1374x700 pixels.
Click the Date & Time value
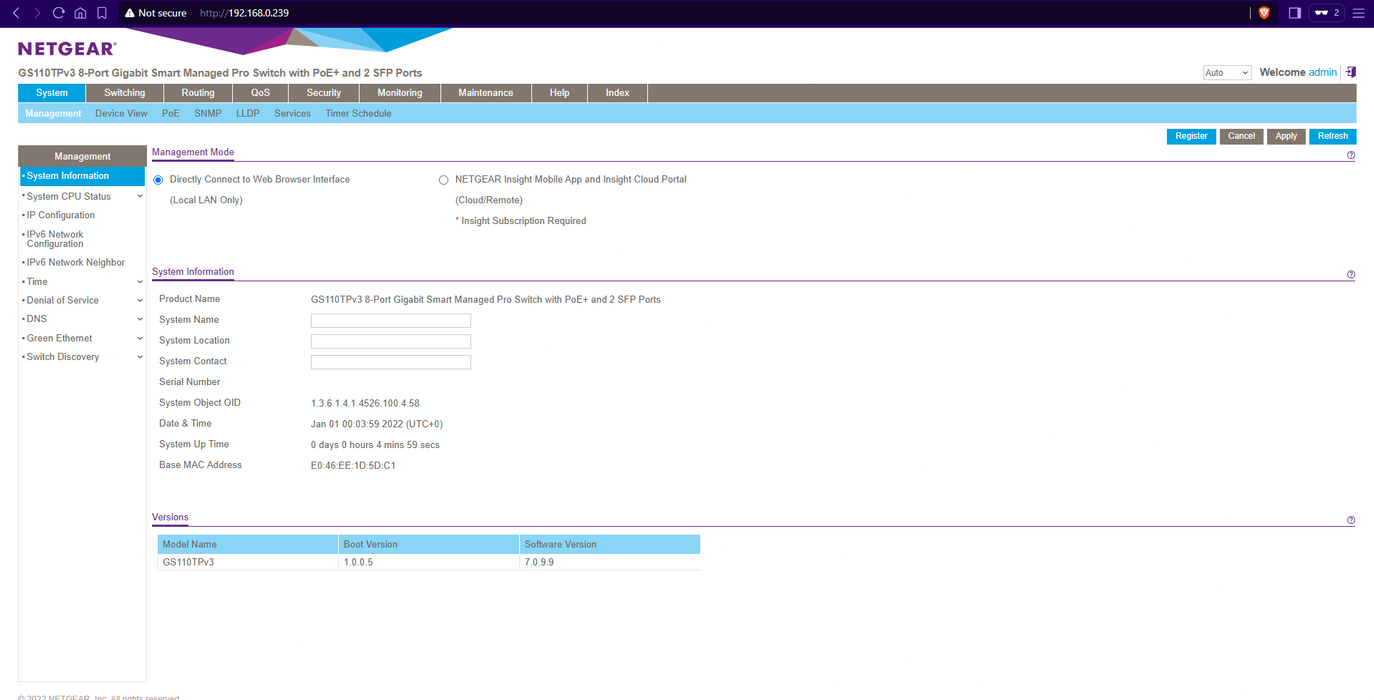click(x=377, y=424)
